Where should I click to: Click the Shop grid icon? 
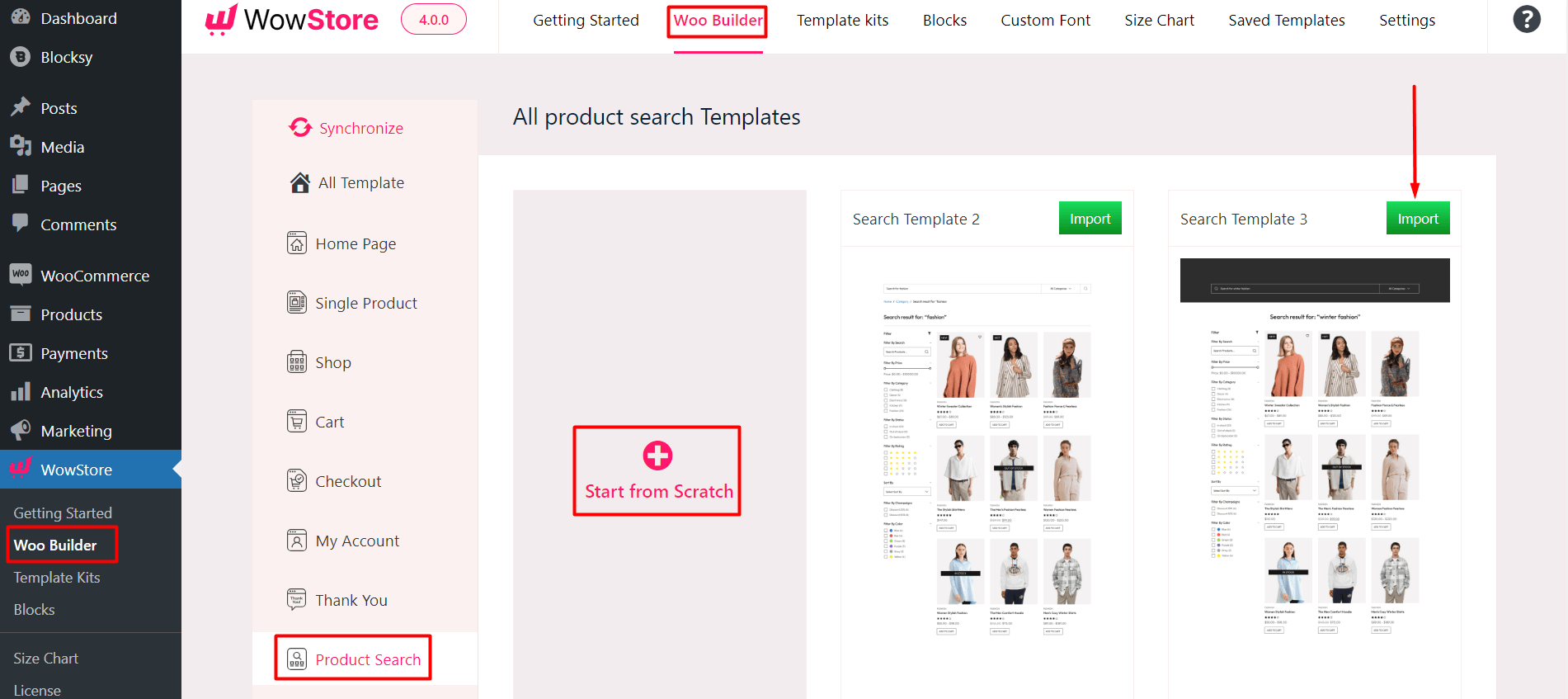(297, 362)
